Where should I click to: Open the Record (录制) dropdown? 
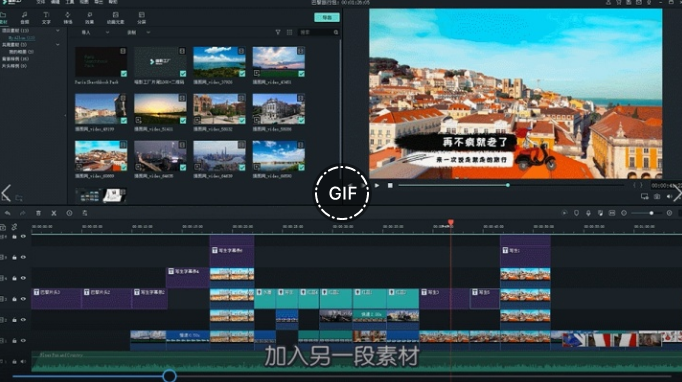pyautogui.click(x=138, y=32)
